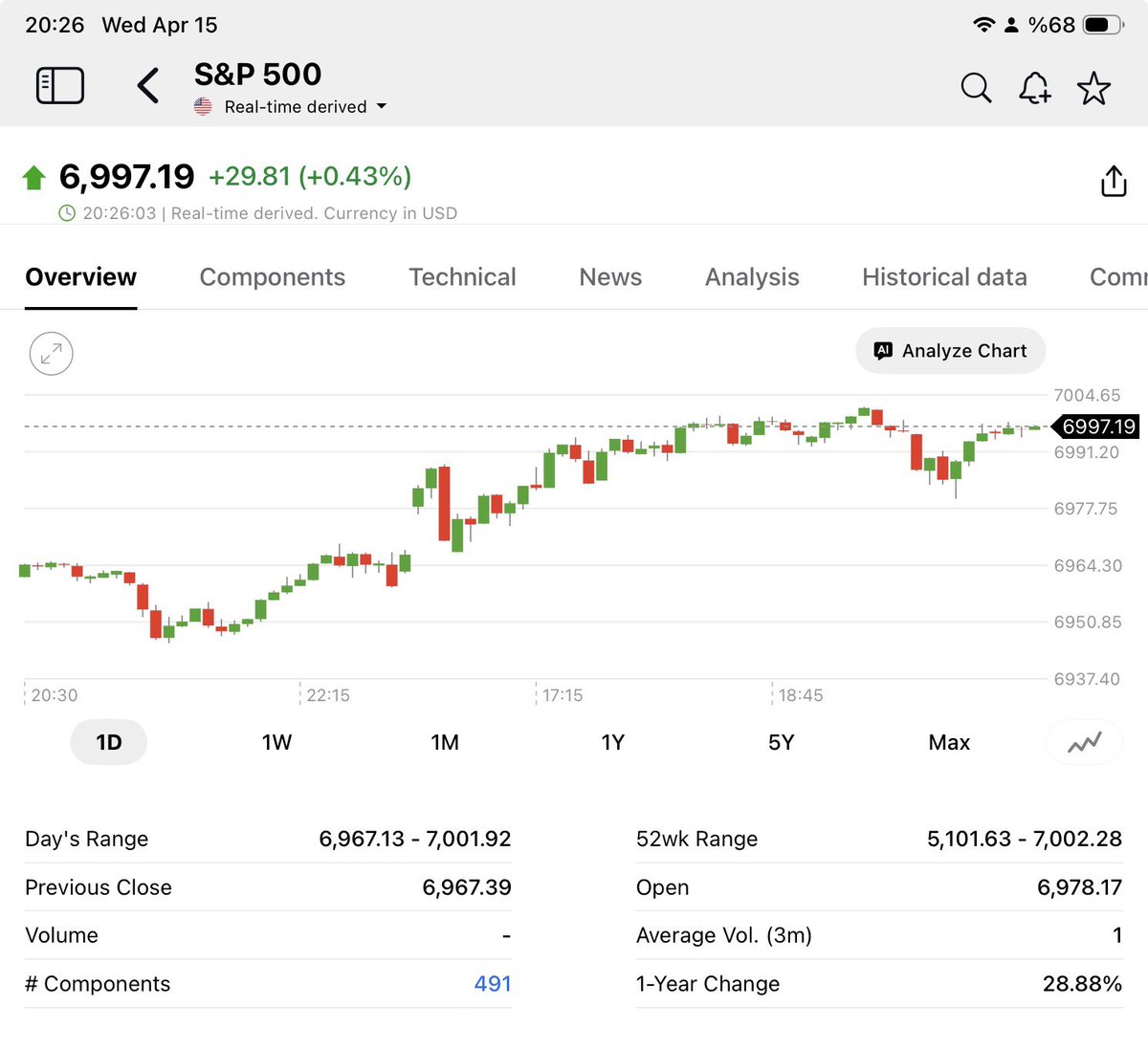Viewport: 1148px width, 1049px height.
Task: Tap the 20:26 clock in status bar
Action: (x=55, y=25)
